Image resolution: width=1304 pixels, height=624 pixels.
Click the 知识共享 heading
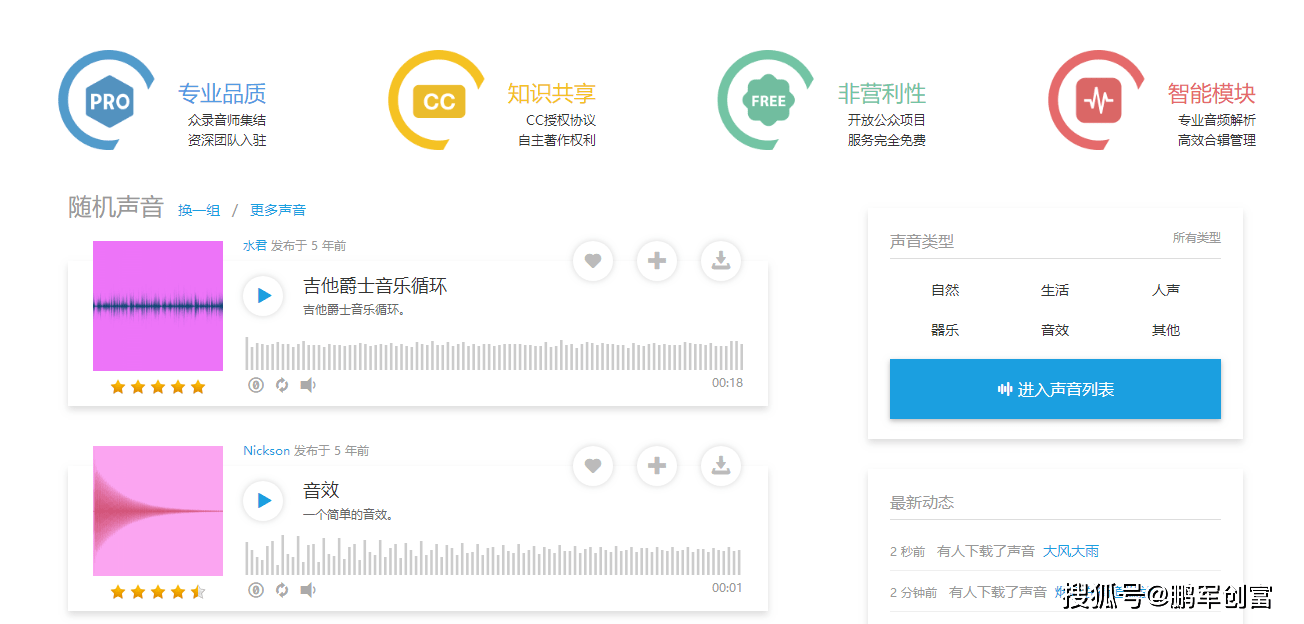pyautogui.click(x=551, y=94)
